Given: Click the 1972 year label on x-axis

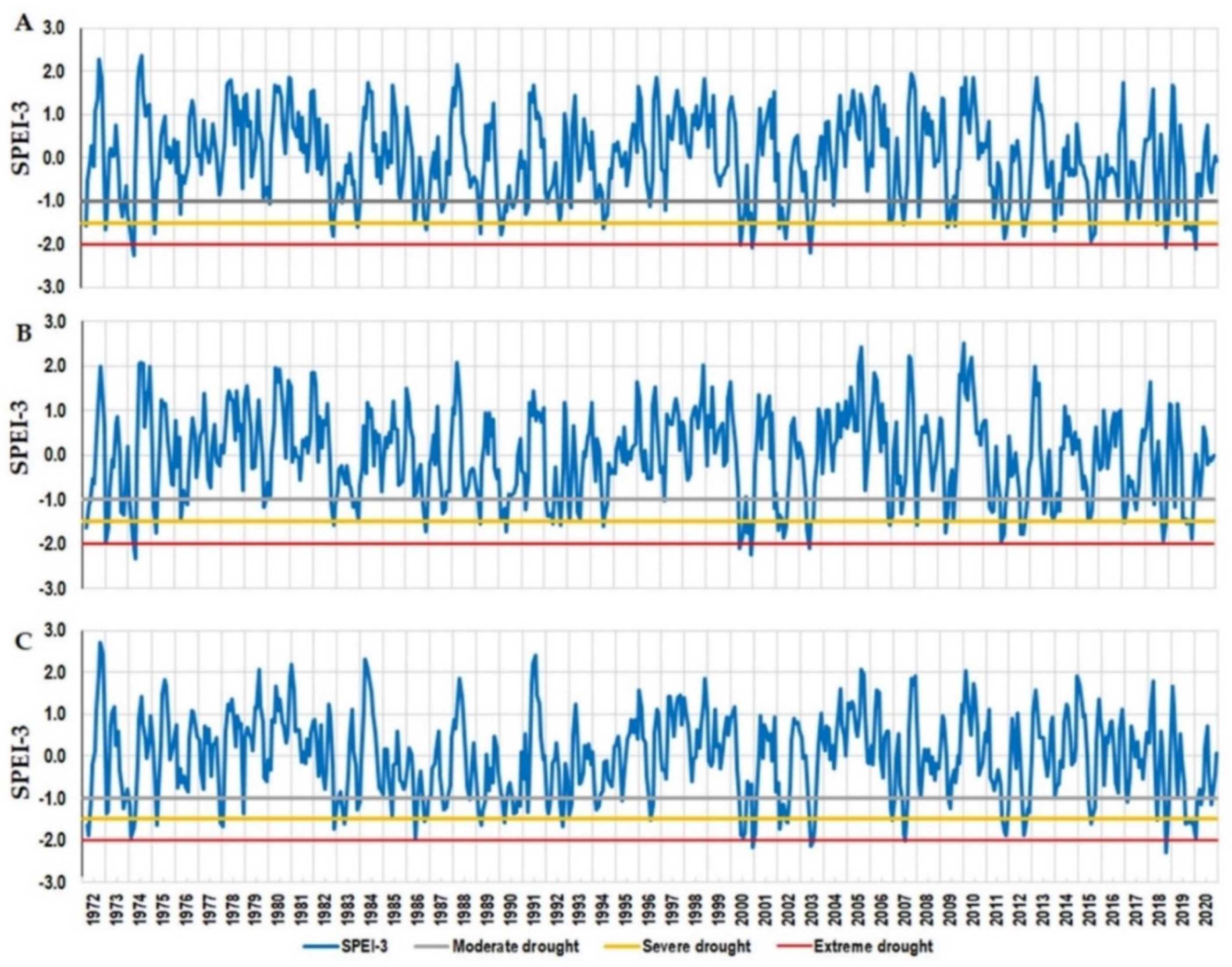Looking at the screenshot, I should (x=94, y=909).
